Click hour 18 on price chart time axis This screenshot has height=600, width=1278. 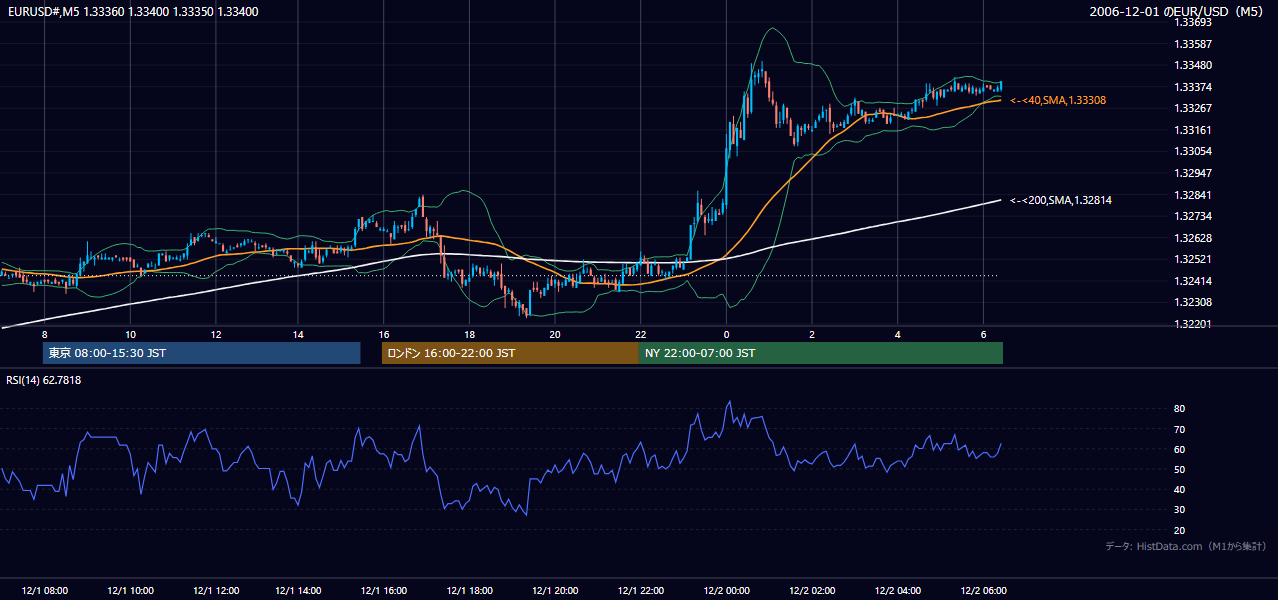click(x=470, y=334)
